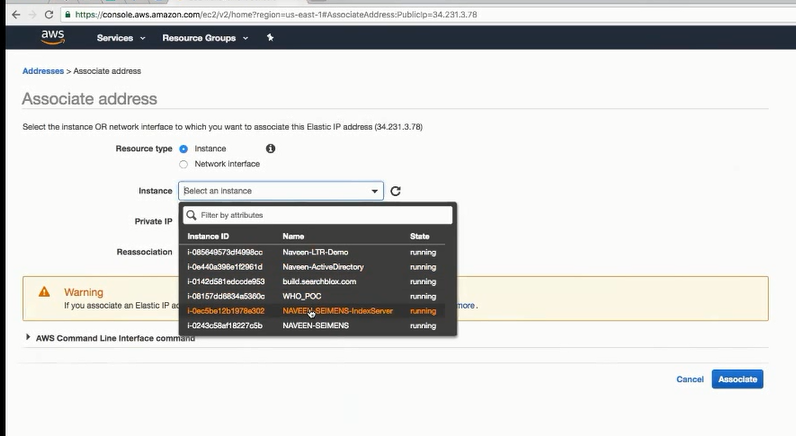
Task: Click the AWS logo home icon
Action: (53, 37)
